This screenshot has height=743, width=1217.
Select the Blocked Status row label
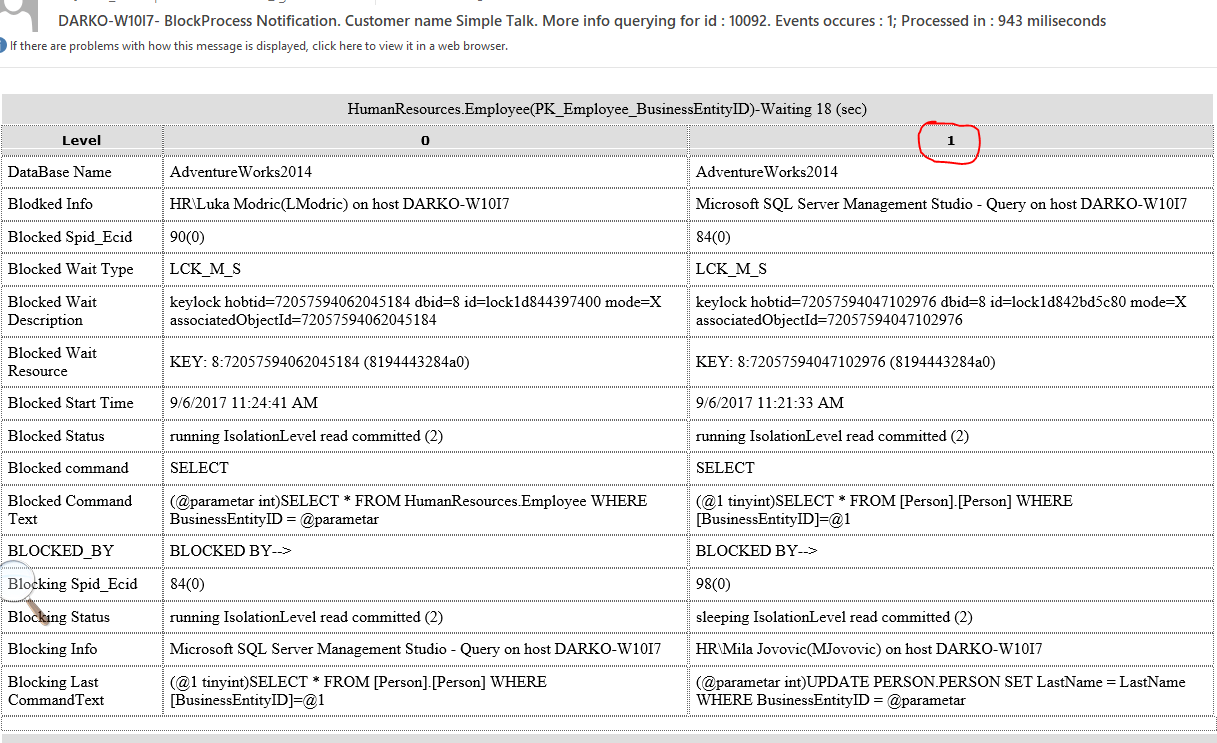click(56, 436)
